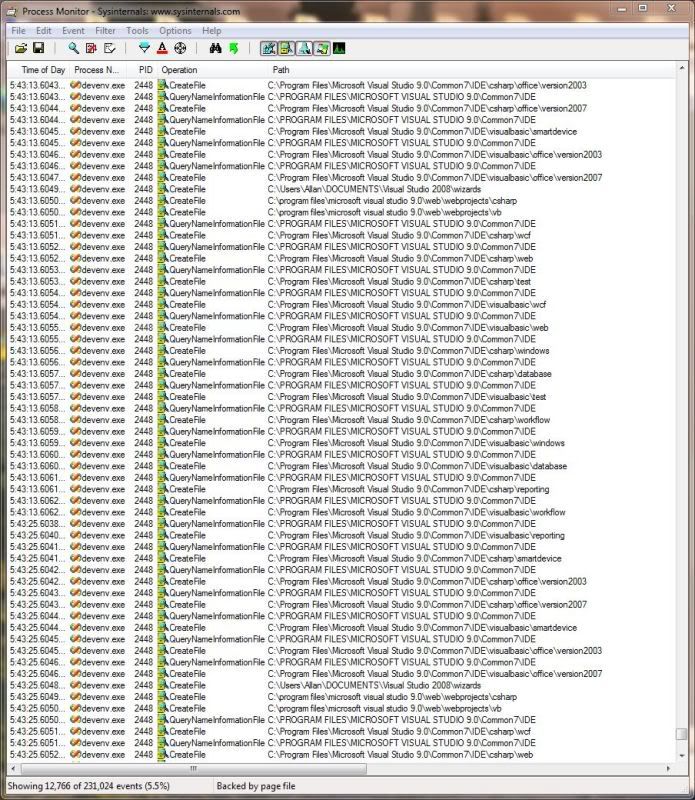Toggle event capture with the magnifier icon

coord(73,48)
